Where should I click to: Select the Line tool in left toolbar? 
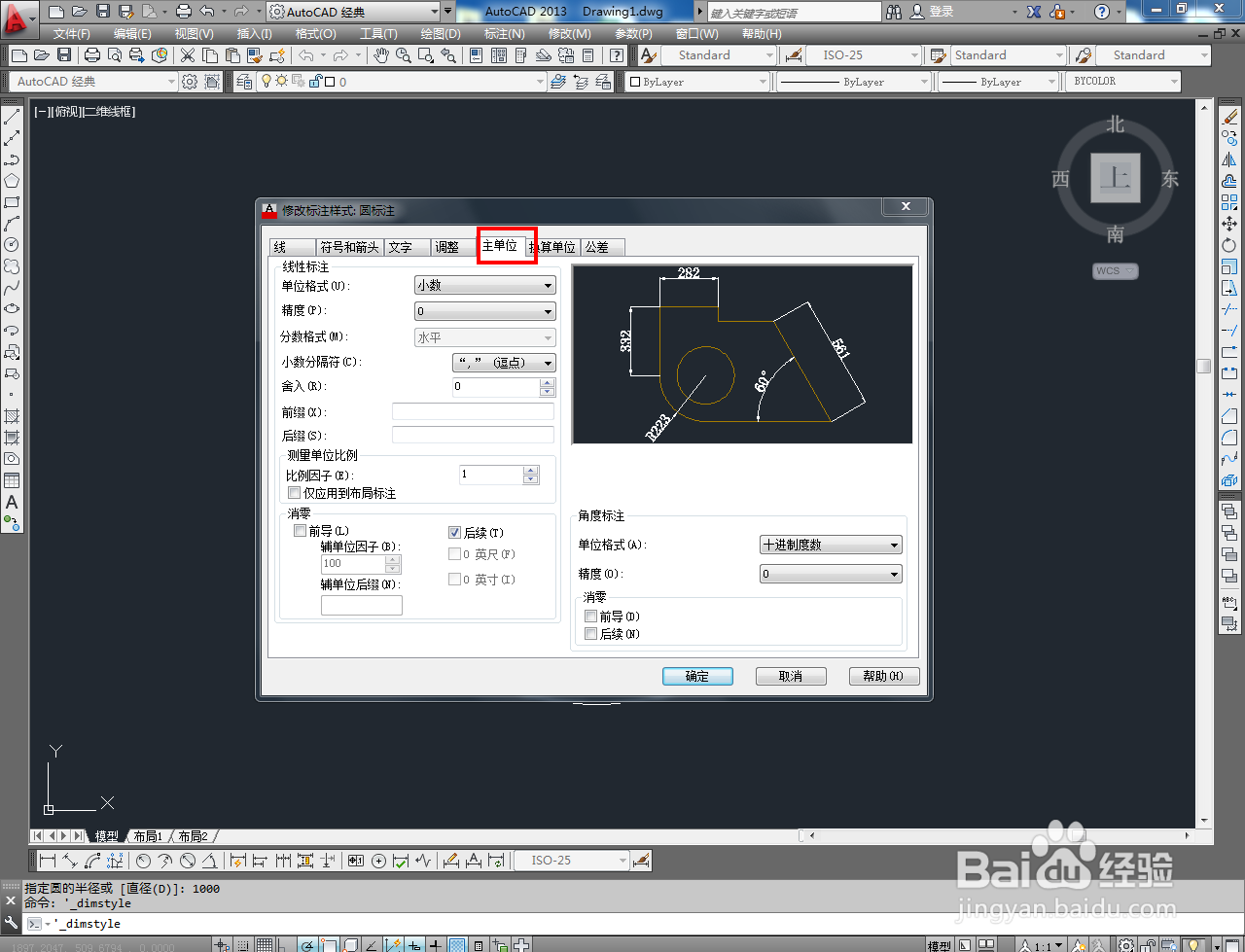(12, 118)
